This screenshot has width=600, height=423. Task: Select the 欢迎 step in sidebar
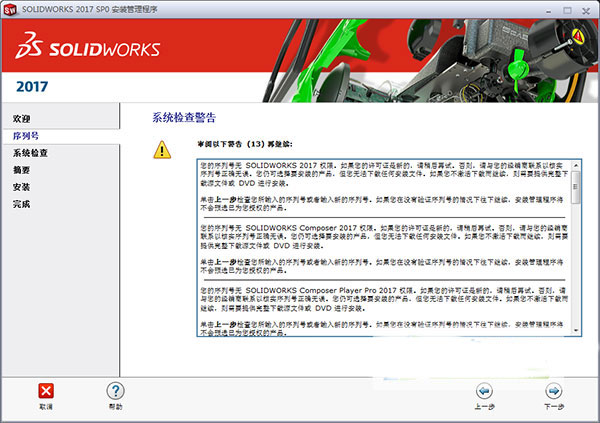(x=21, y=119)
